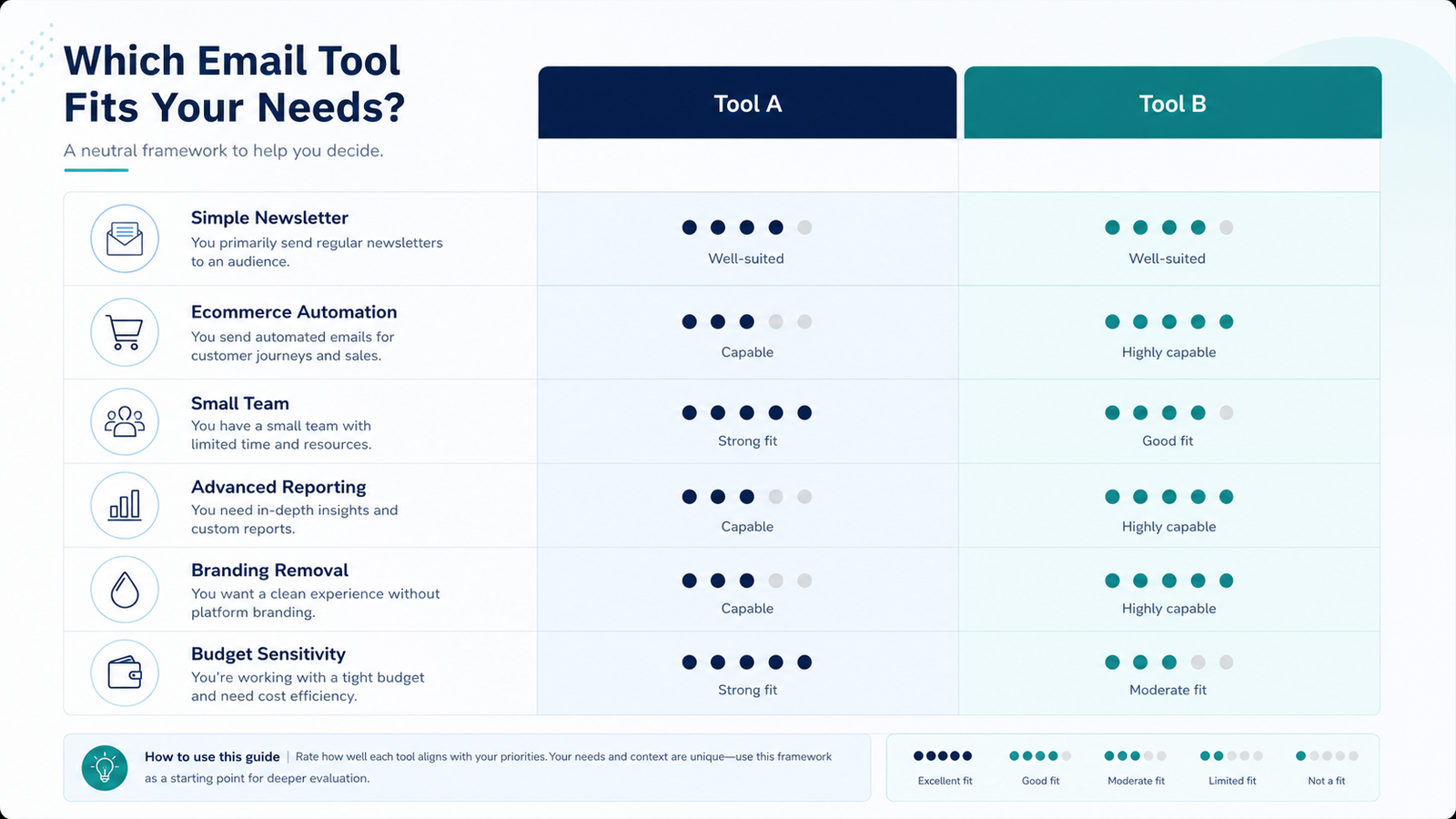Click Tool B dot rating for Branding Removal
The height and width of the screenshot is (819, 1456).
coord(1169,581)
